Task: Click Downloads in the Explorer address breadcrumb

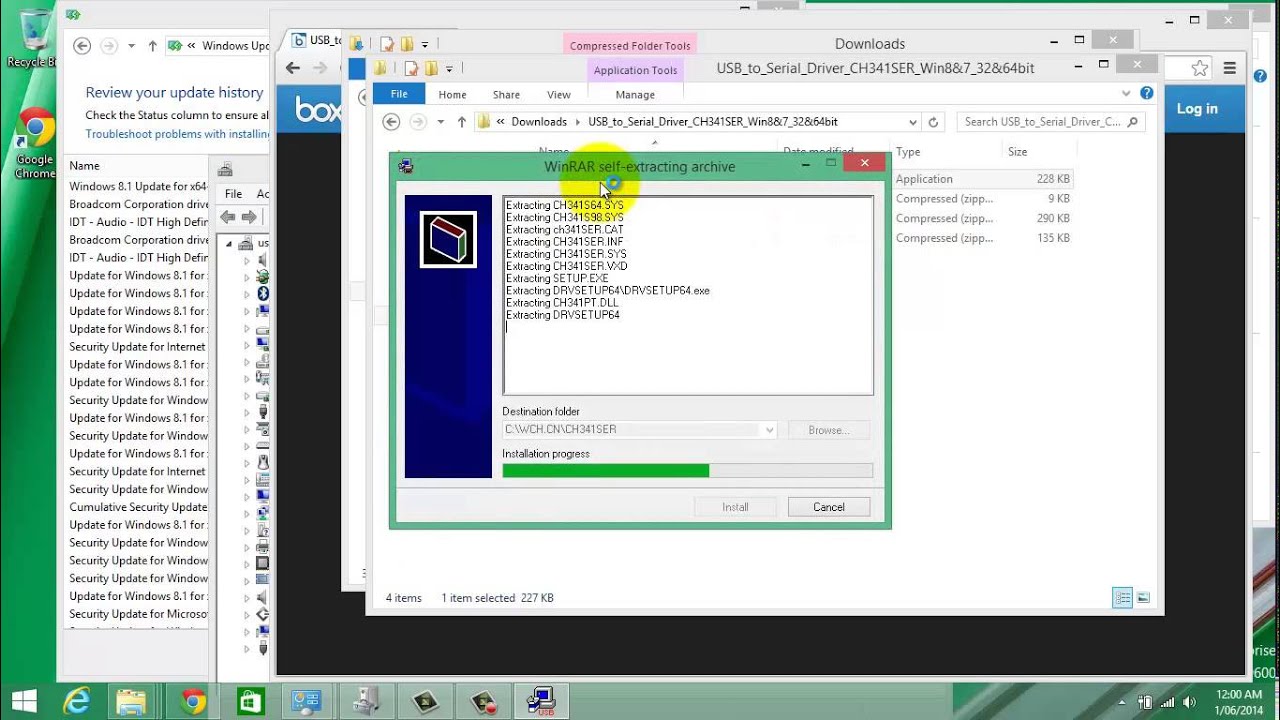Action: 539,122
